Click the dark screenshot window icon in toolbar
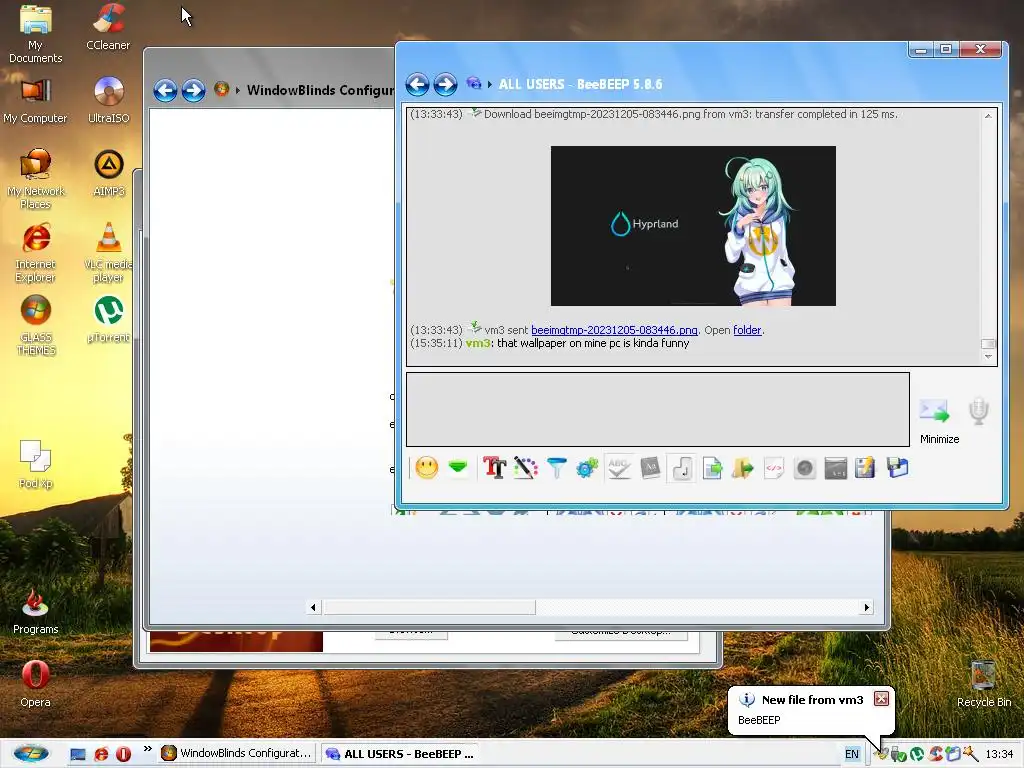 point(835,468)
